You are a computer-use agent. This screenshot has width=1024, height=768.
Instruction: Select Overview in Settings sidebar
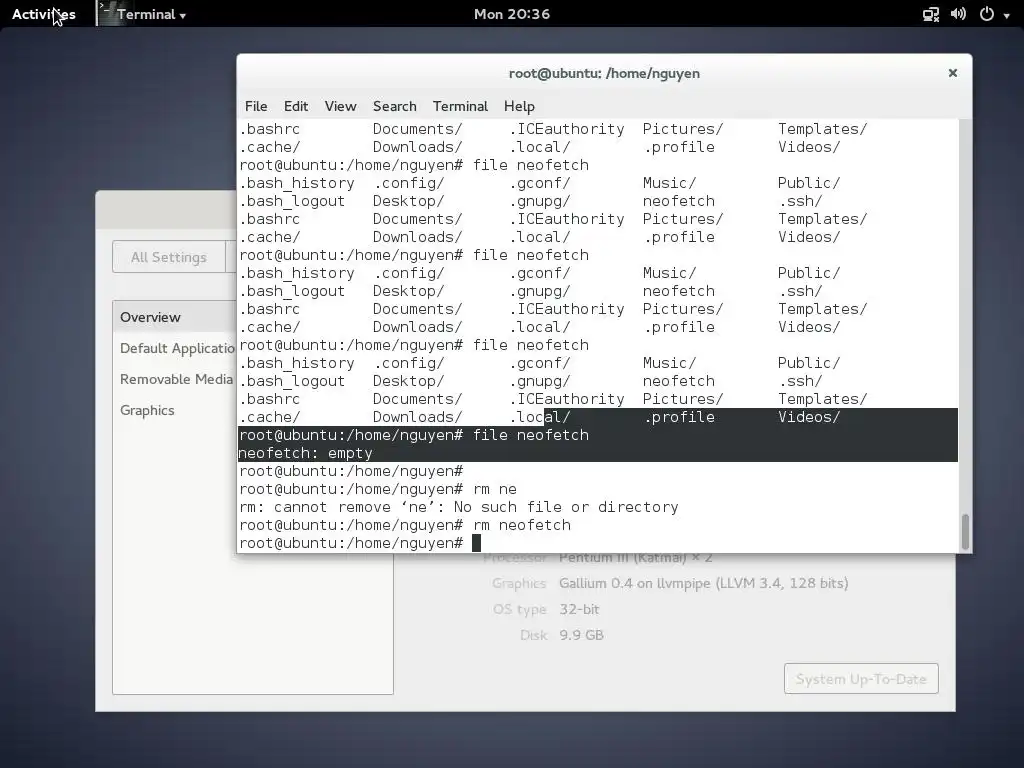click(x=174, y=317)
